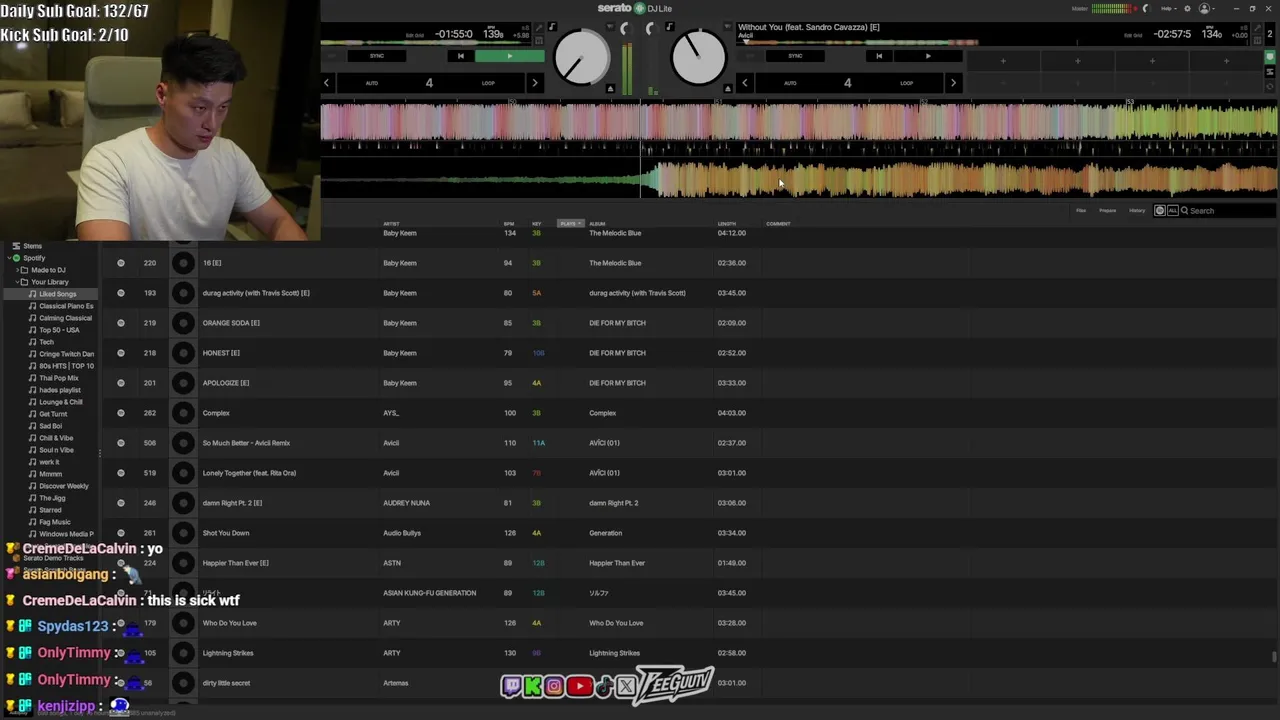Open the Prepare panel tab

click(x=1108, y=211)
